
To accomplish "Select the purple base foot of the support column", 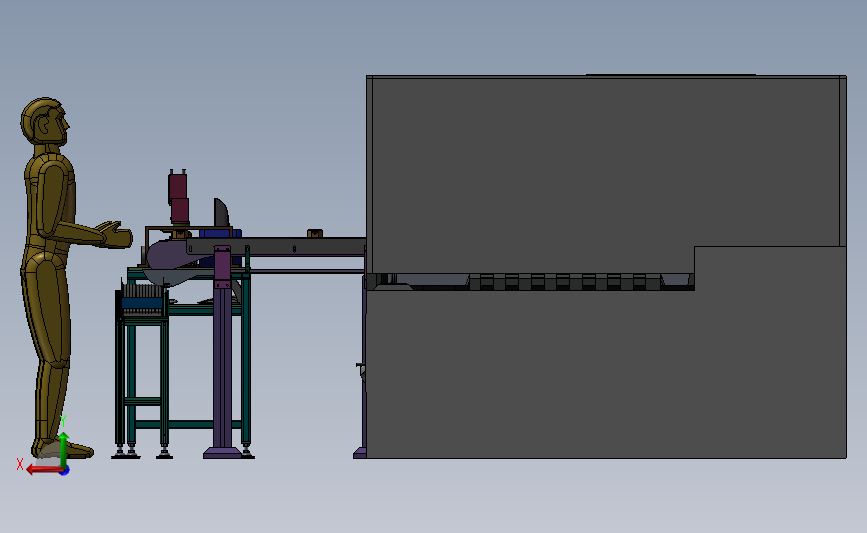I will point(222,453).
